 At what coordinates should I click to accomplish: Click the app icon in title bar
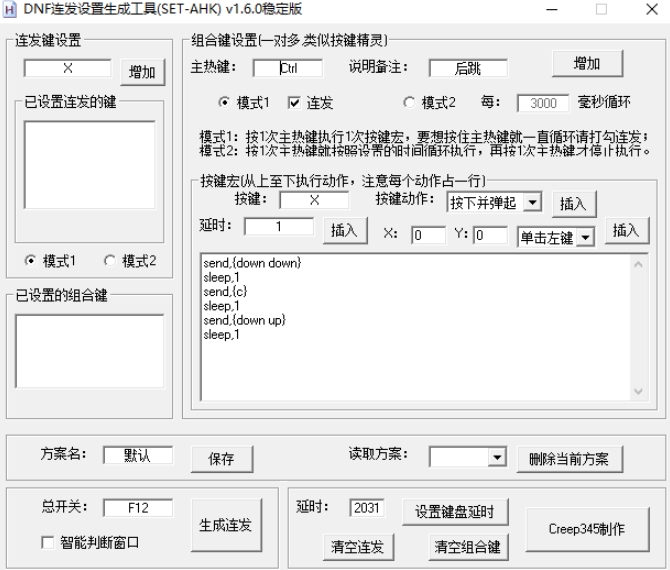[x=10, y=9]
